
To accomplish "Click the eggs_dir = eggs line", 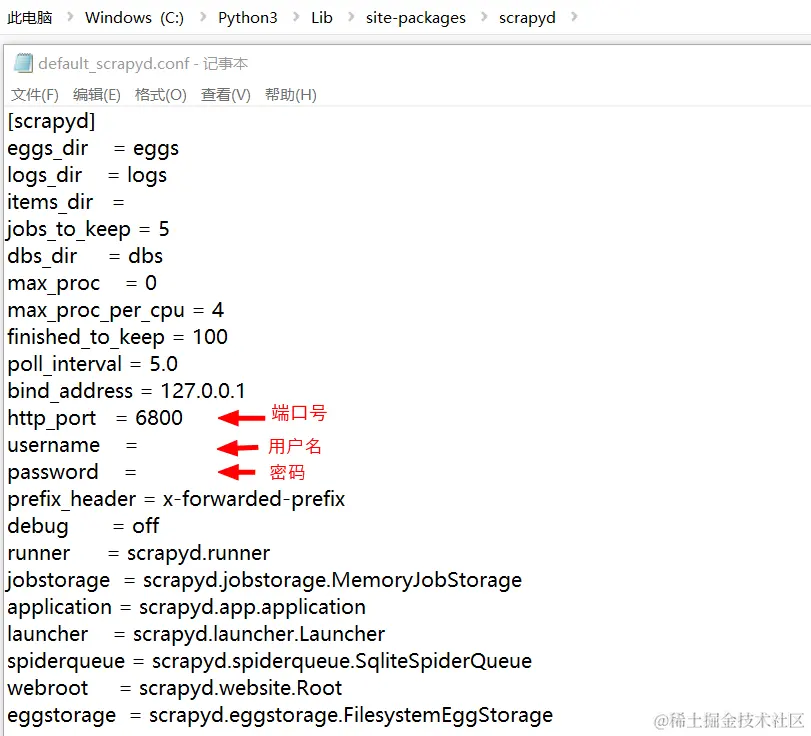I will click(x=93, y=149).
